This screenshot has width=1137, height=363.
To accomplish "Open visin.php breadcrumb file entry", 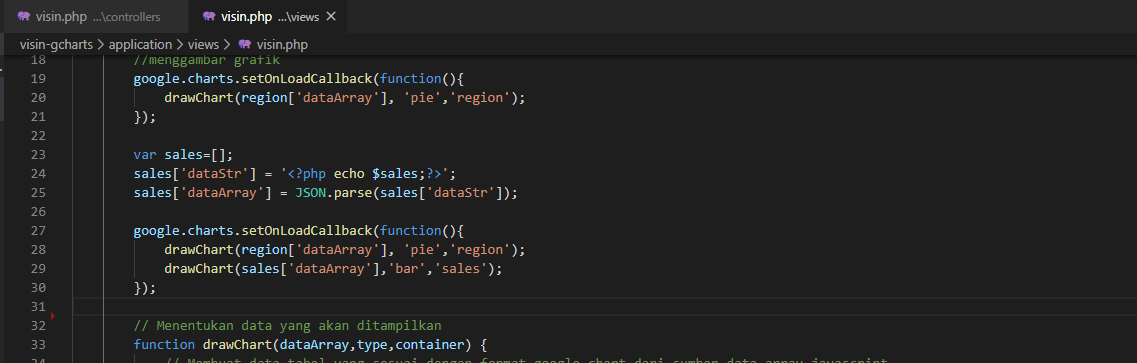I will pyautogui.click(x=282, y=44).
